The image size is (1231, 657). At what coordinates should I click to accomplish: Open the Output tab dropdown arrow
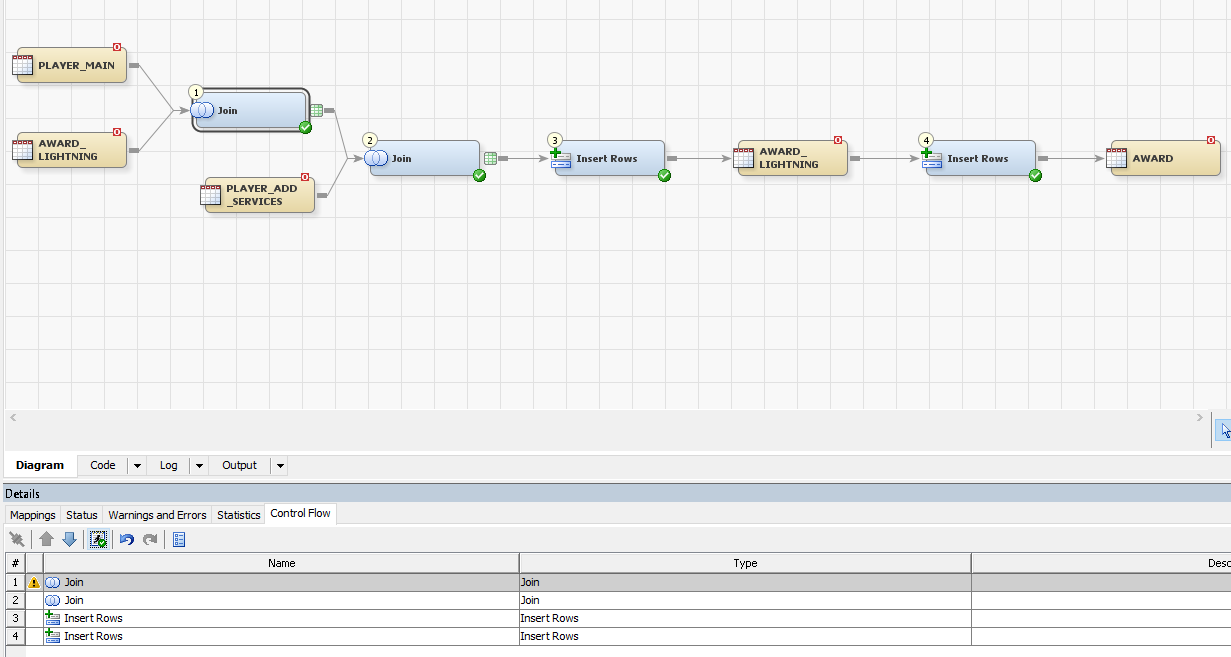pyautogui.click(x=280, y=465)
